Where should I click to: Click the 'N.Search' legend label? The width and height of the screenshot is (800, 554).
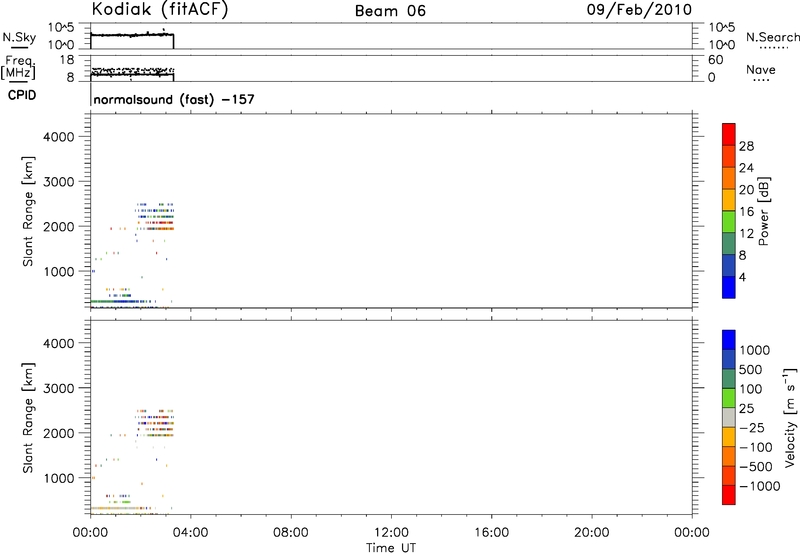772,37
